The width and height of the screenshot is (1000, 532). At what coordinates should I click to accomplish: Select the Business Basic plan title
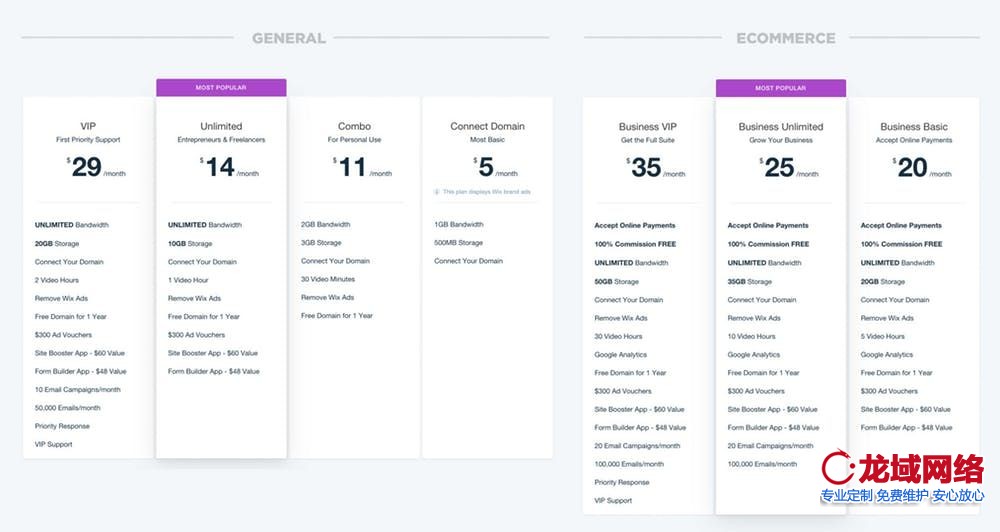pos(914,127)
